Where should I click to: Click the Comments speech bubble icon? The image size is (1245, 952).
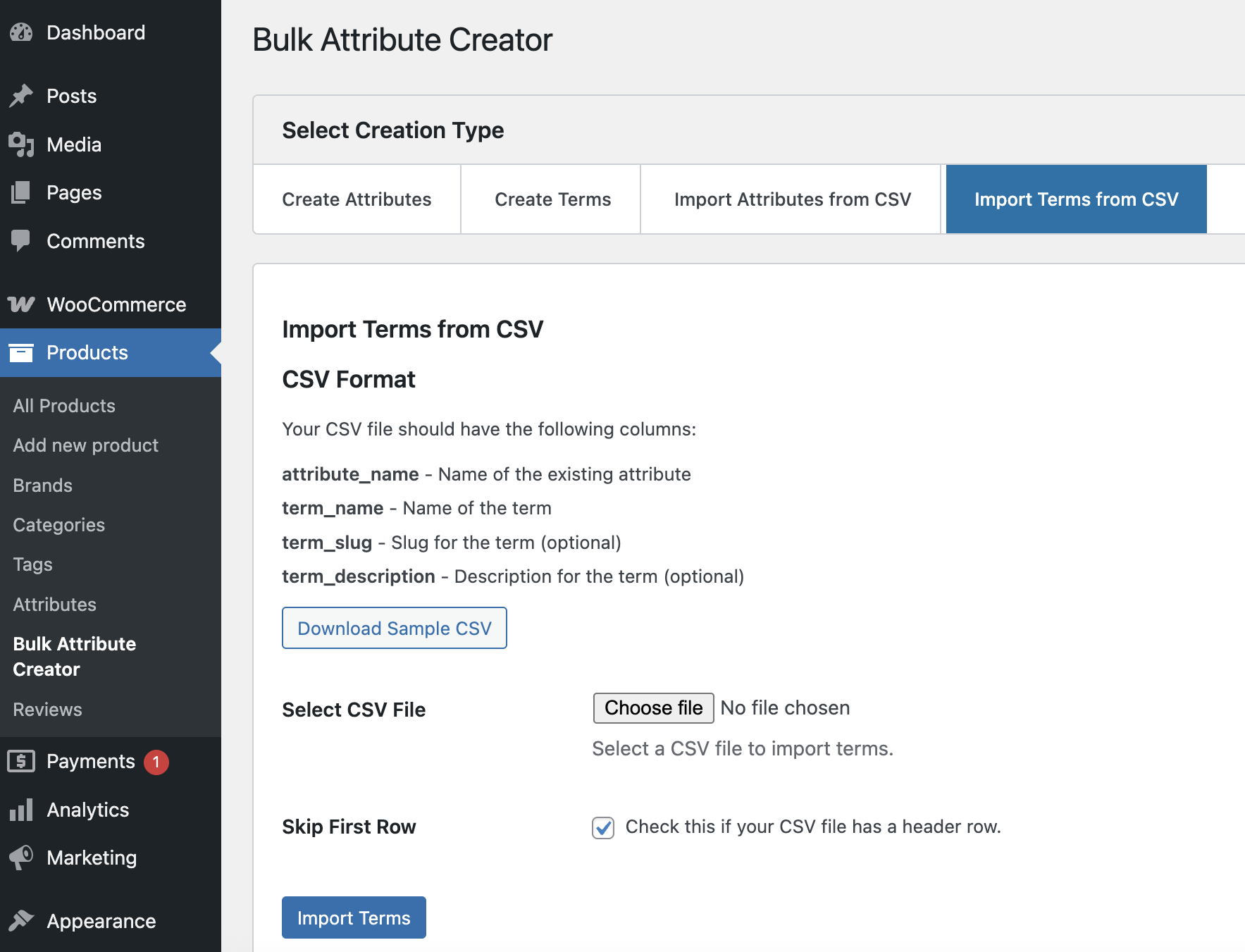[x=21, y=241]
